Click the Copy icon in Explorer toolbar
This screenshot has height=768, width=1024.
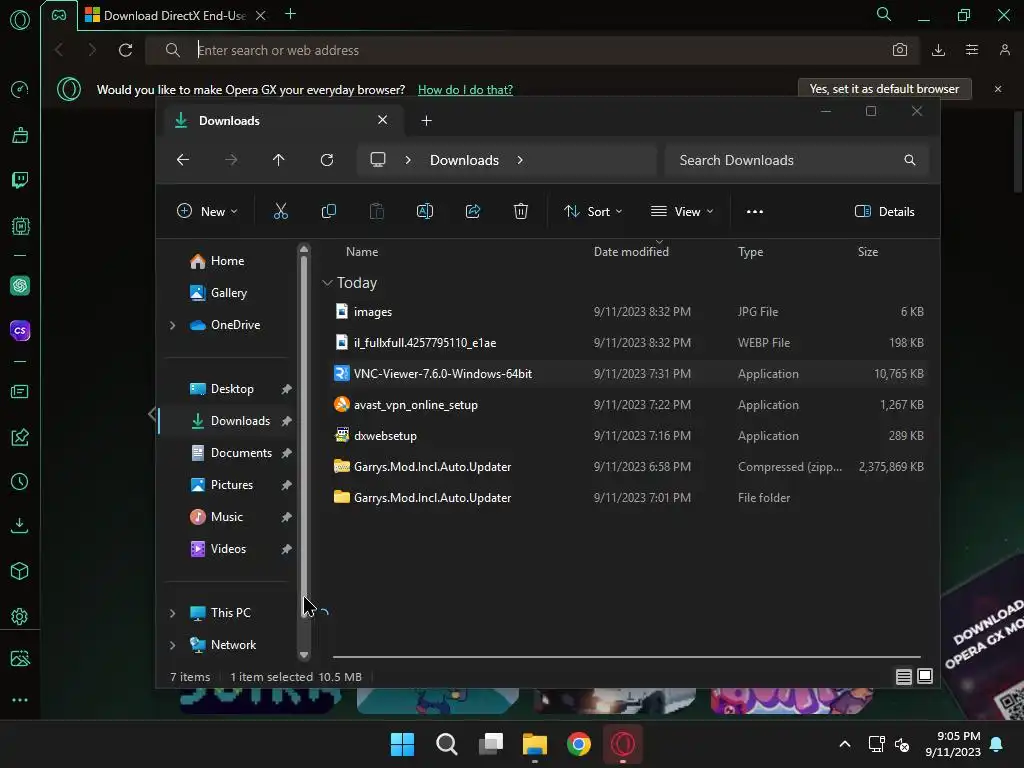click(329, 211)
